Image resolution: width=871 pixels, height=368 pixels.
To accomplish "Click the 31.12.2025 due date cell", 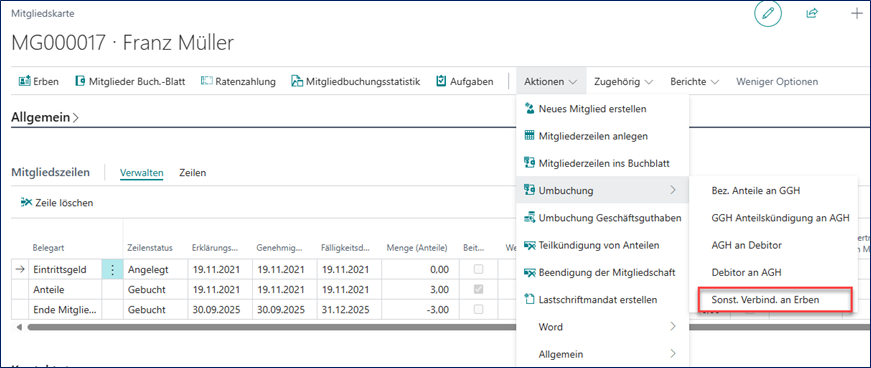I will (349, 310).
